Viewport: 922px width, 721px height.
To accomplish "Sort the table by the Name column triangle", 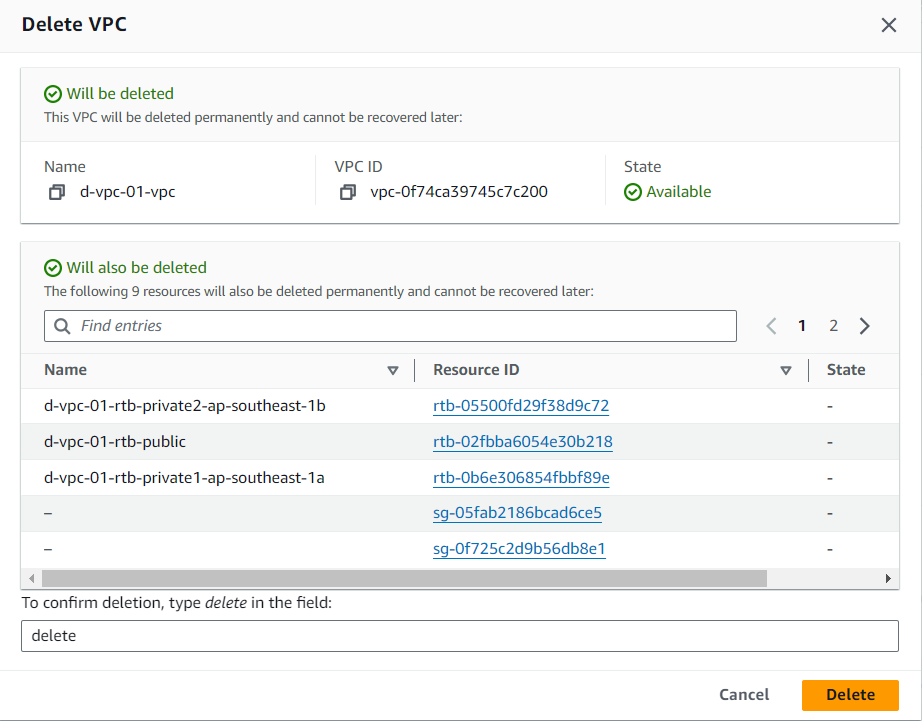I will coord(393,370).
